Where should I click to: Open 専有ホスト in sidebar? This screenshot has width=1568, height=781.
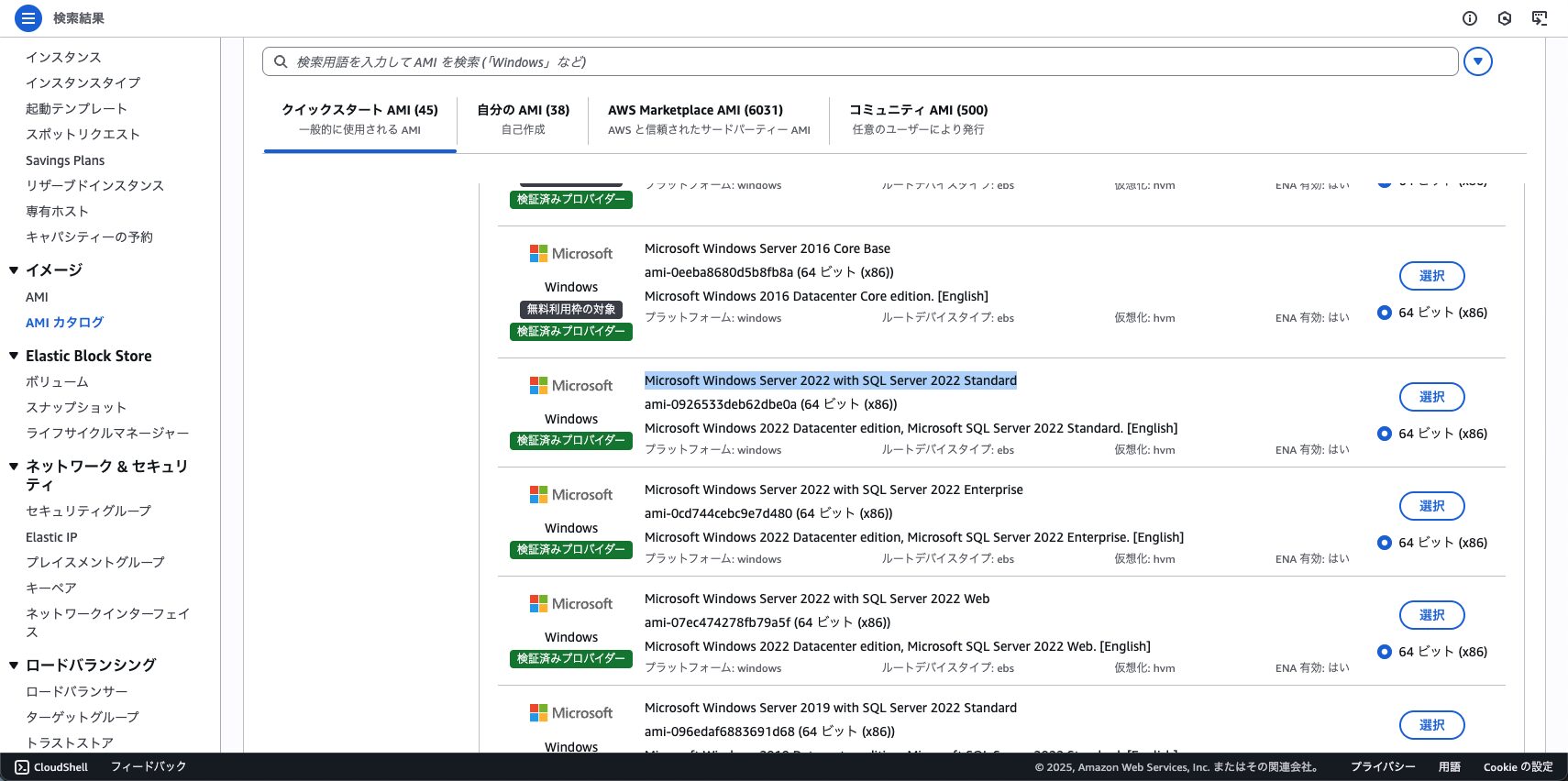57,211
